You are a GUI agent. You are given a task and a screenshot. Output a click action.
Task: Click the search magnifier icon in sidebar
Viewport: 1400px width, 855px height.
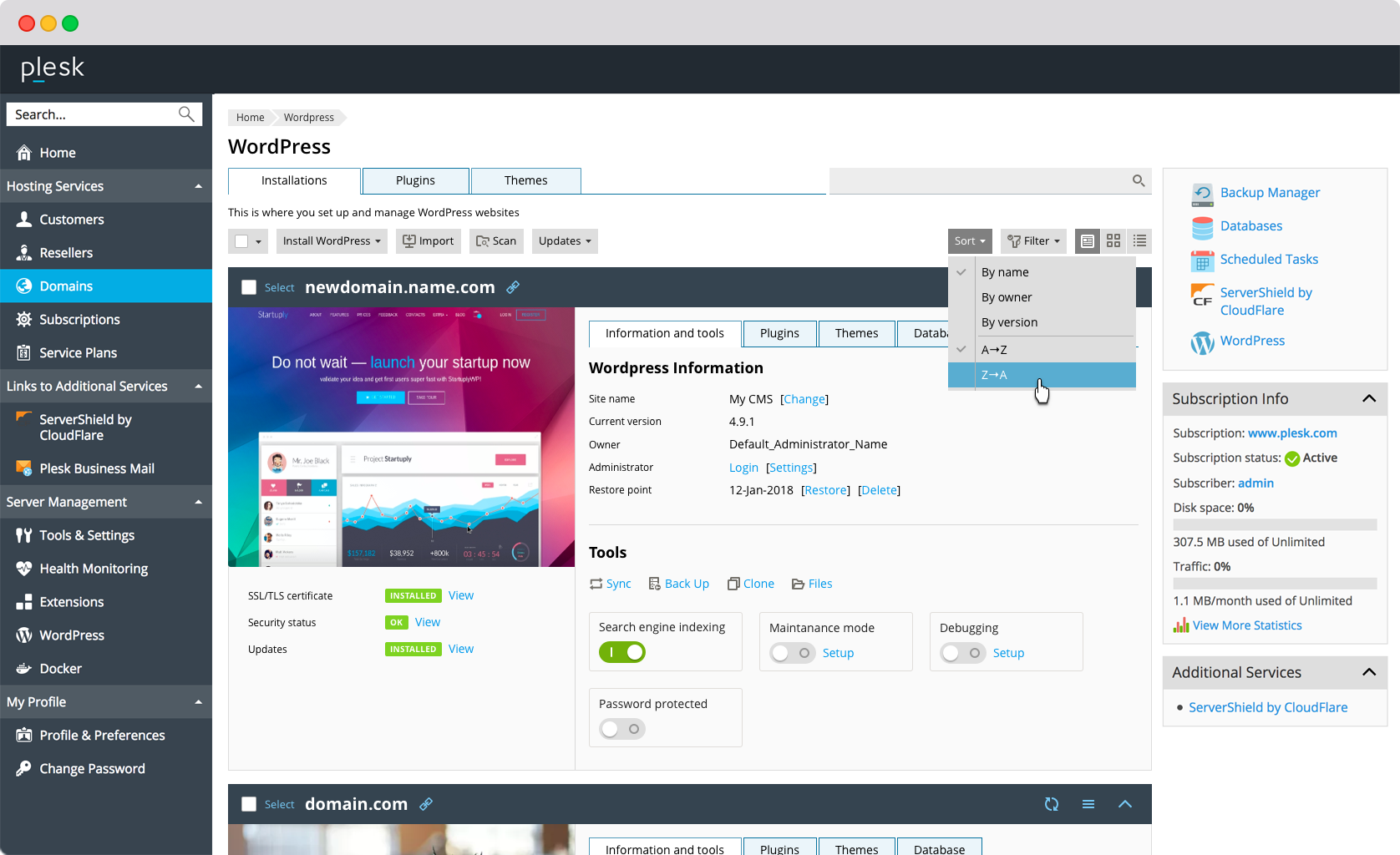click(186, 114)
